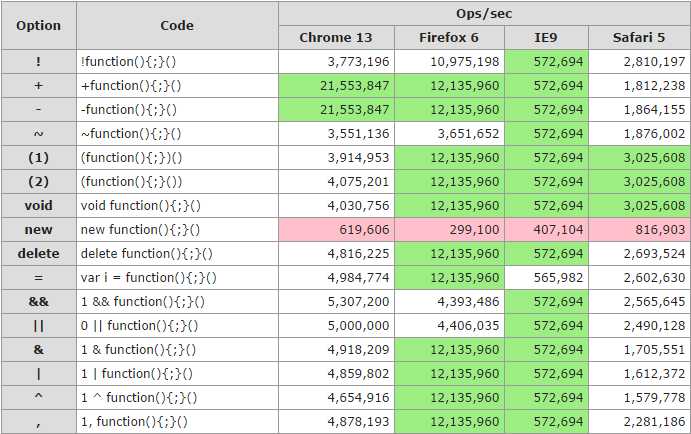Viewport: 691px width, 434px height.
Task: Select the delete function(){;}() code cell
Action: click(177, 254)
